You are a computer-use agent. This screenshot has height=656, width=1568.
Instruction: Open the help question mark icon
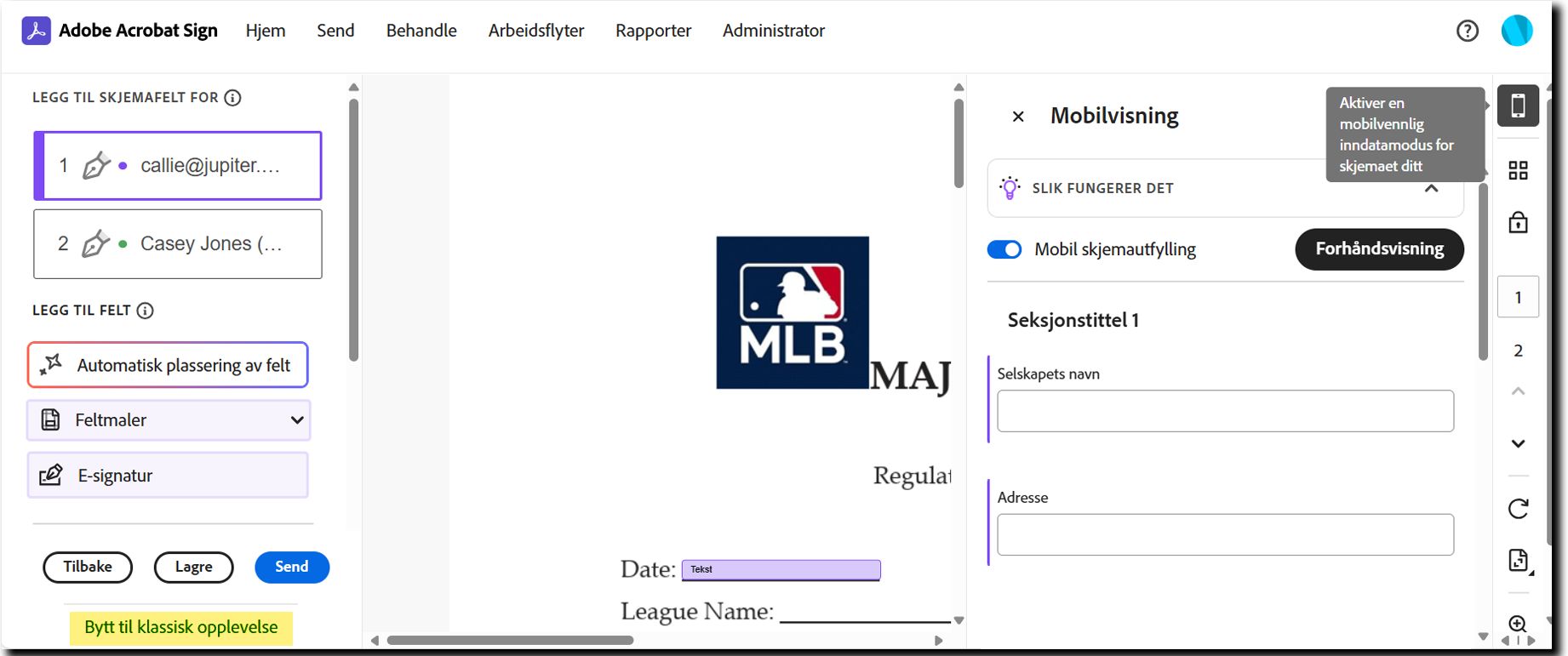pos(1468,31)
